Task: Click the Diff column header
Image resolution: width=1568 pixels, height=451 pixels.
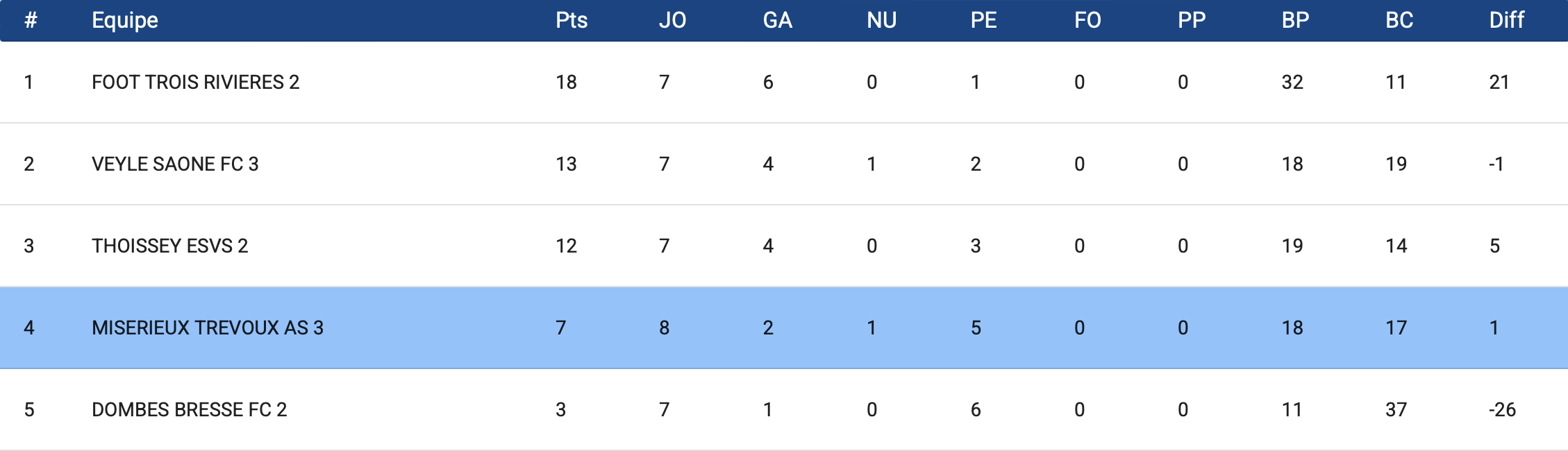Action: point(1506,20)
